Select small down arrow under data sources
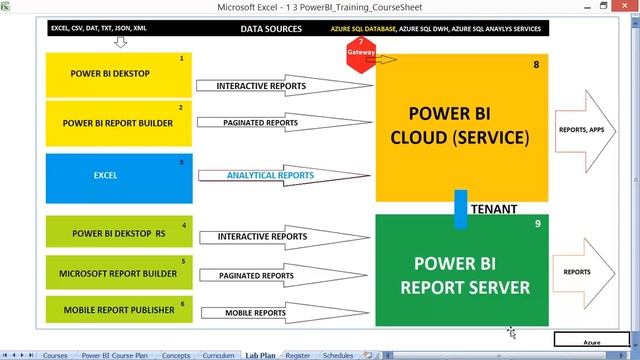 pos(120,42)
